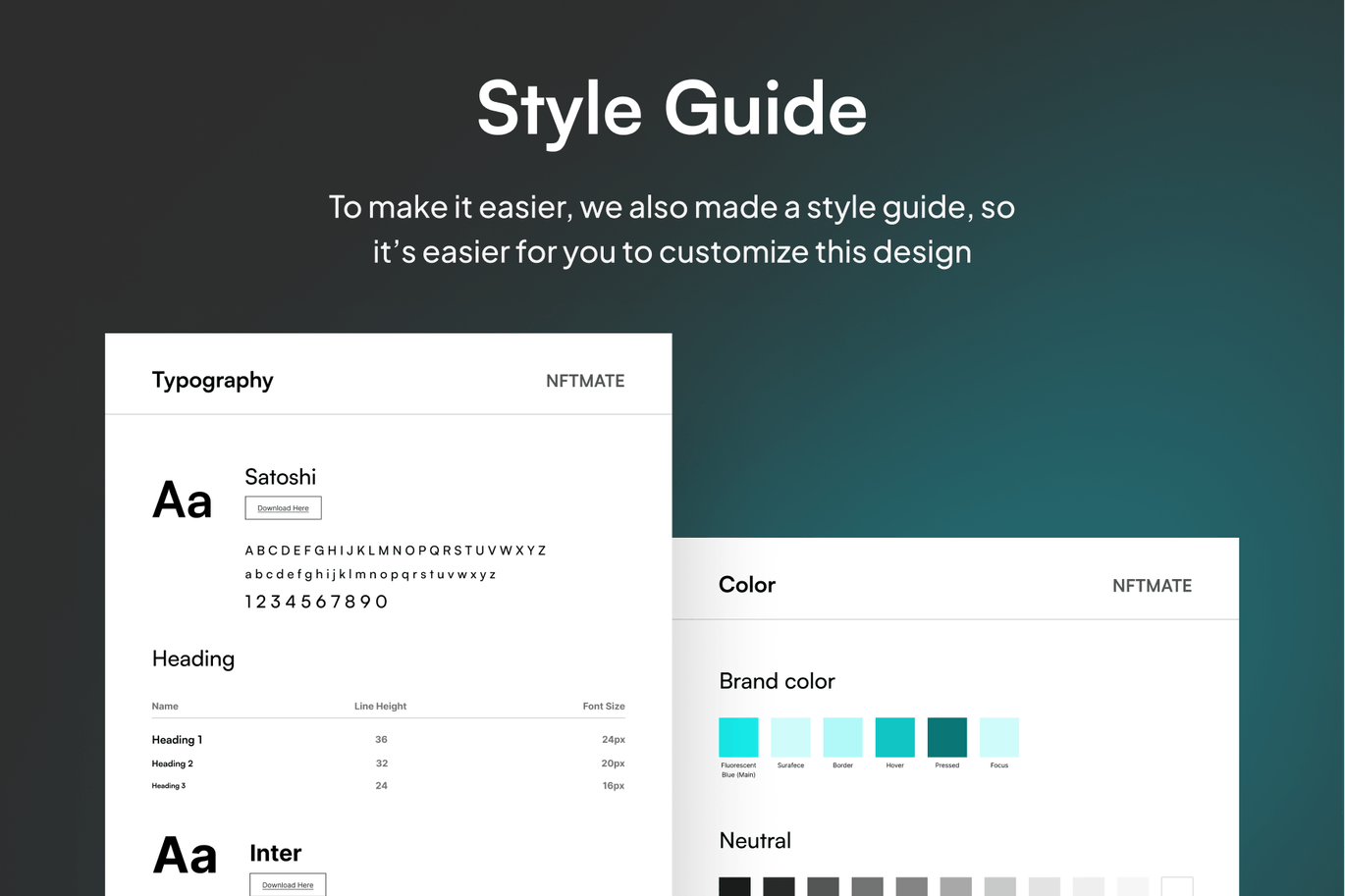
Task: Click the large Aa sample beside Inter
Action: (x=185, y=855)
